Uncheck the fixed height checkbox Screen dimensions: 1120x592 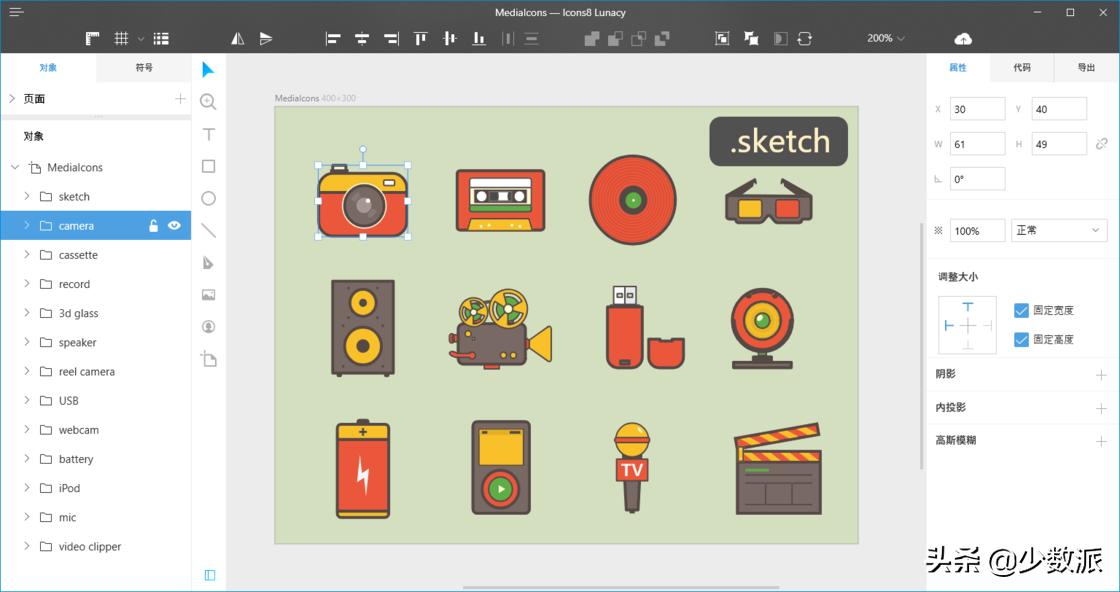[x=1021, y=340]
